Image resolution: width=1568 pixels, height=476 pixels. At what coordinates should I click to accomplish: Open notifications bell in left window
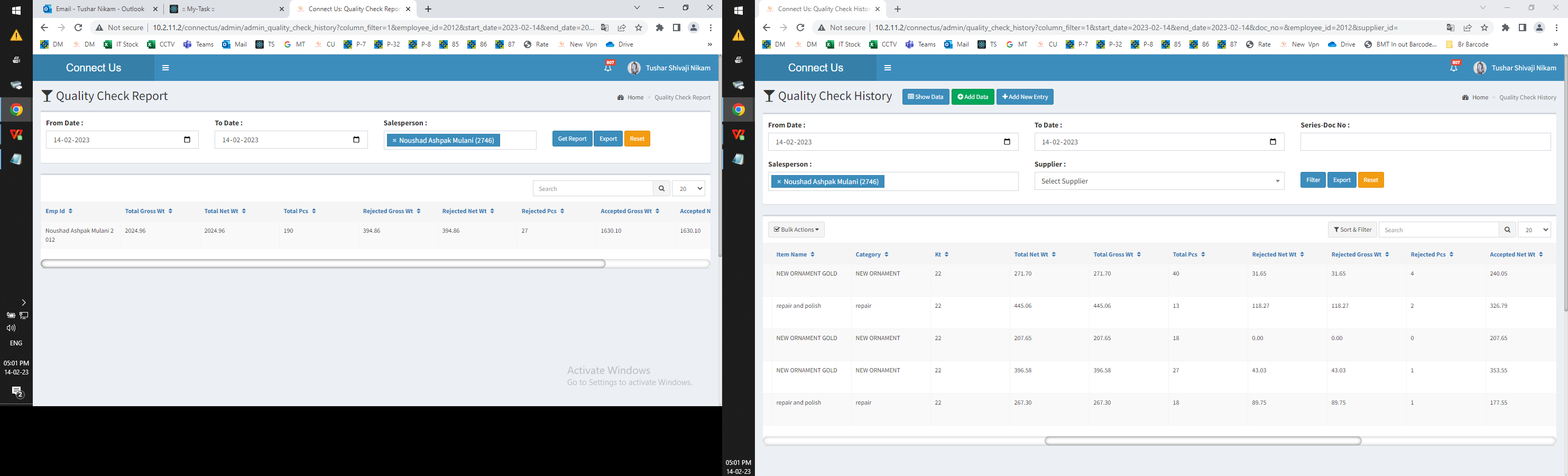tap(608, 68)
